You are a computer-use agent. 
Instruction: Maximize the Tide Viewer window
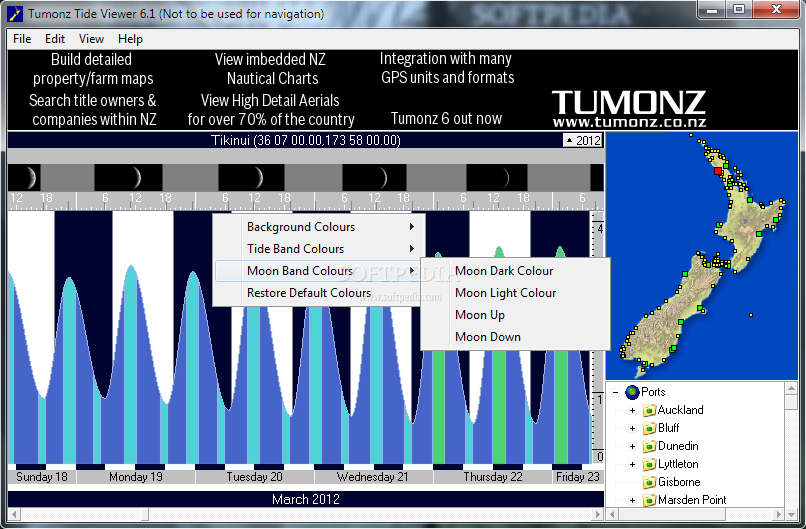[739, 10]
